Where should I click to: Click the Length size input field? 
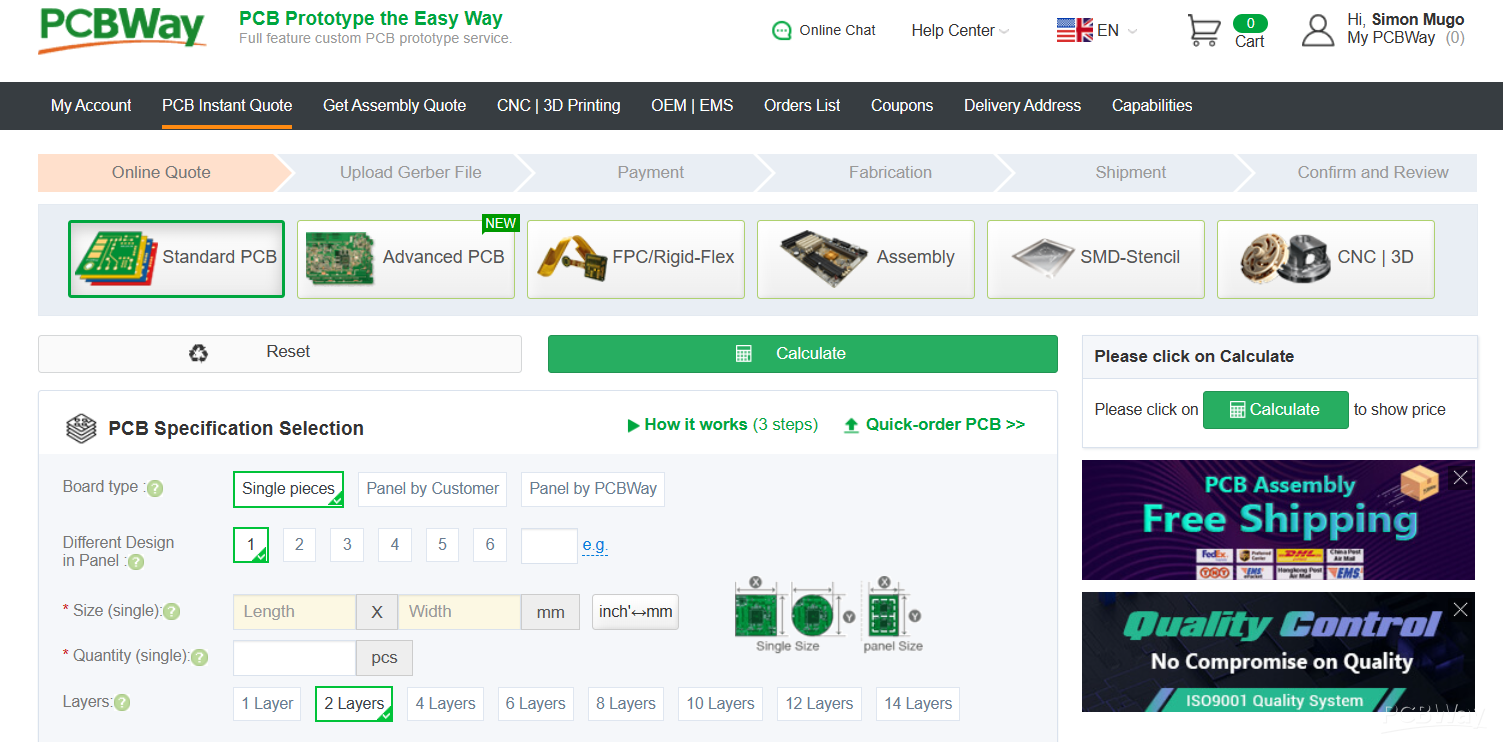[294, 612]
